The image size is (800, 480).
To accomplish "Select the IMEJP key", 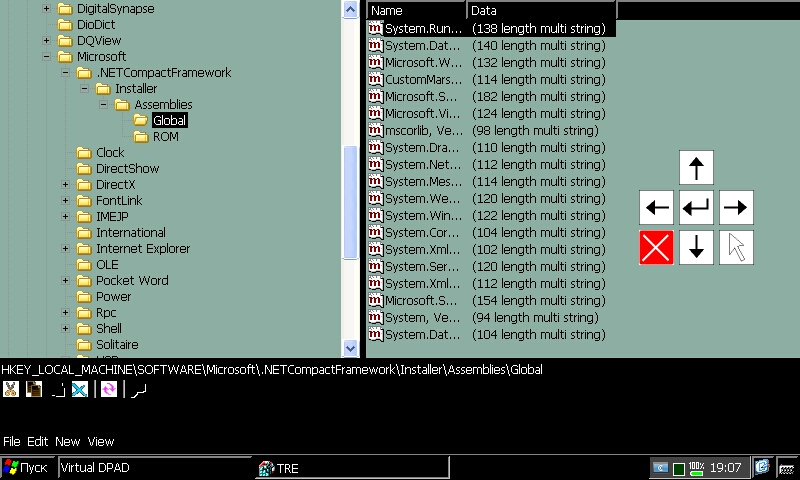I will point(112,216).
